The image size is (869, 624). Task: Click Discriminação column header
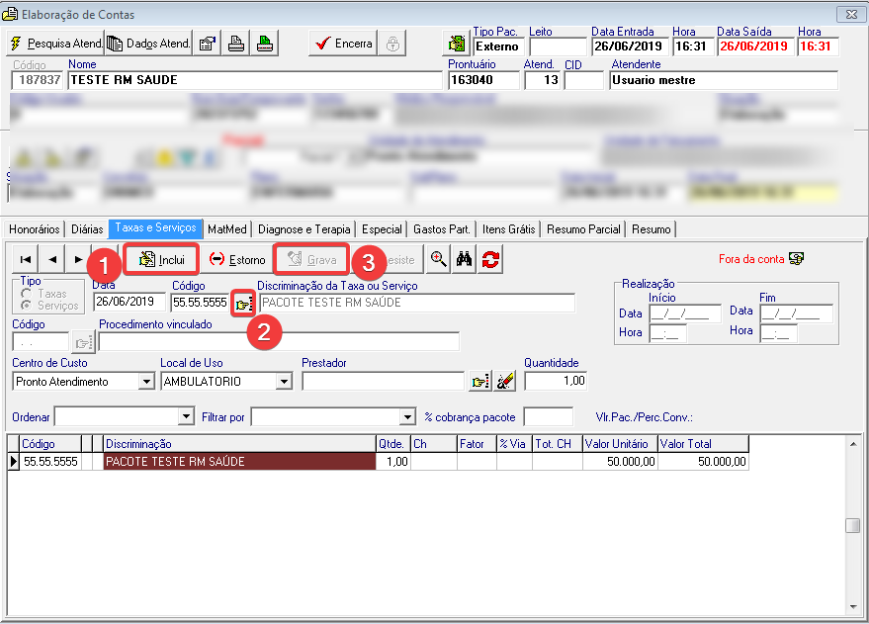[239, 444]
